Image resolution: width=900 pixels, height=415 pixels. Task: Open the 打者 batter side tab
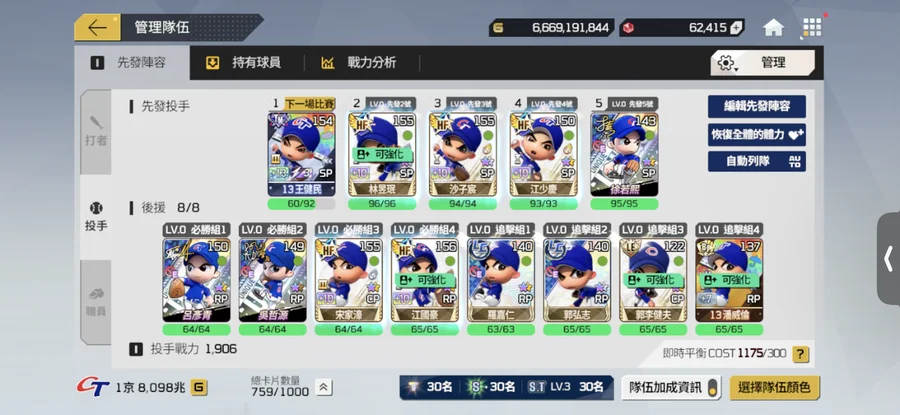tap(96, 131)
